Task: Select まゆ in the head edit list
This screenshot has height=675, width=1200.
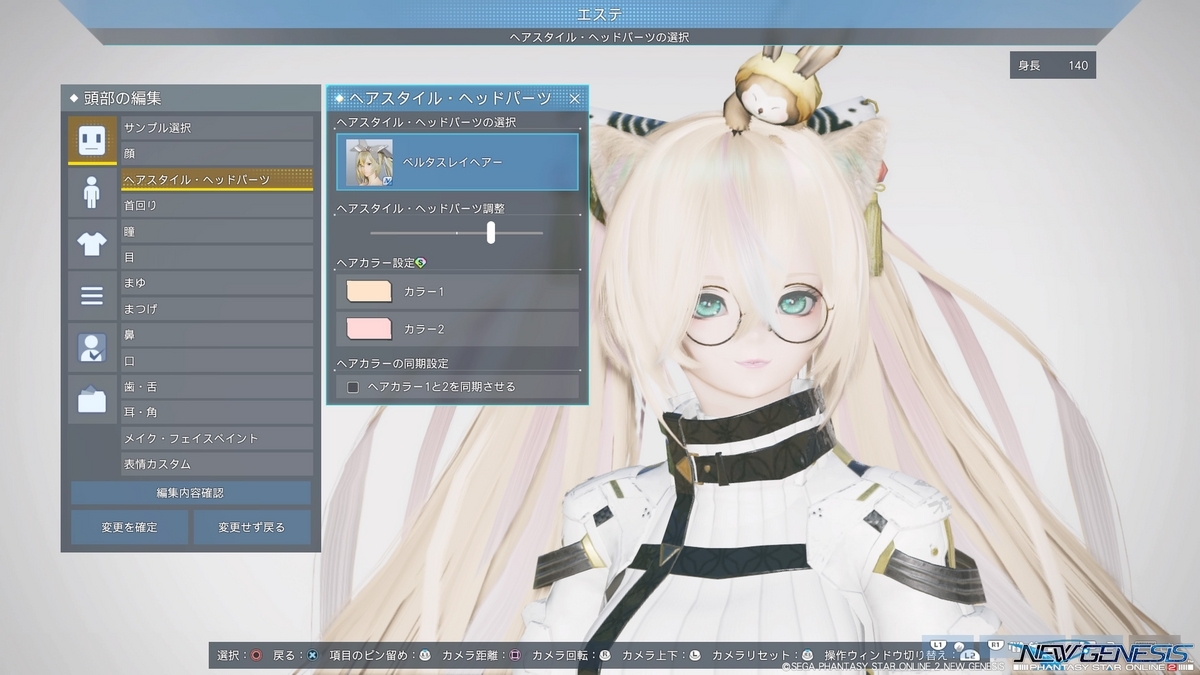Action: tap(217, 283)
